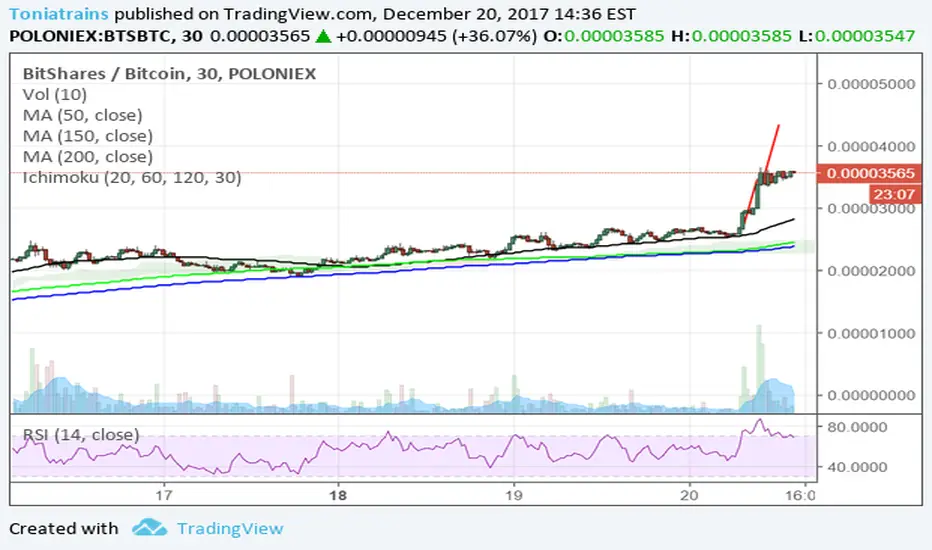Click the December 20, 2017 14:36 EST timestamp
The height and width of the screenshot is (550, 932).
[509, 14]
